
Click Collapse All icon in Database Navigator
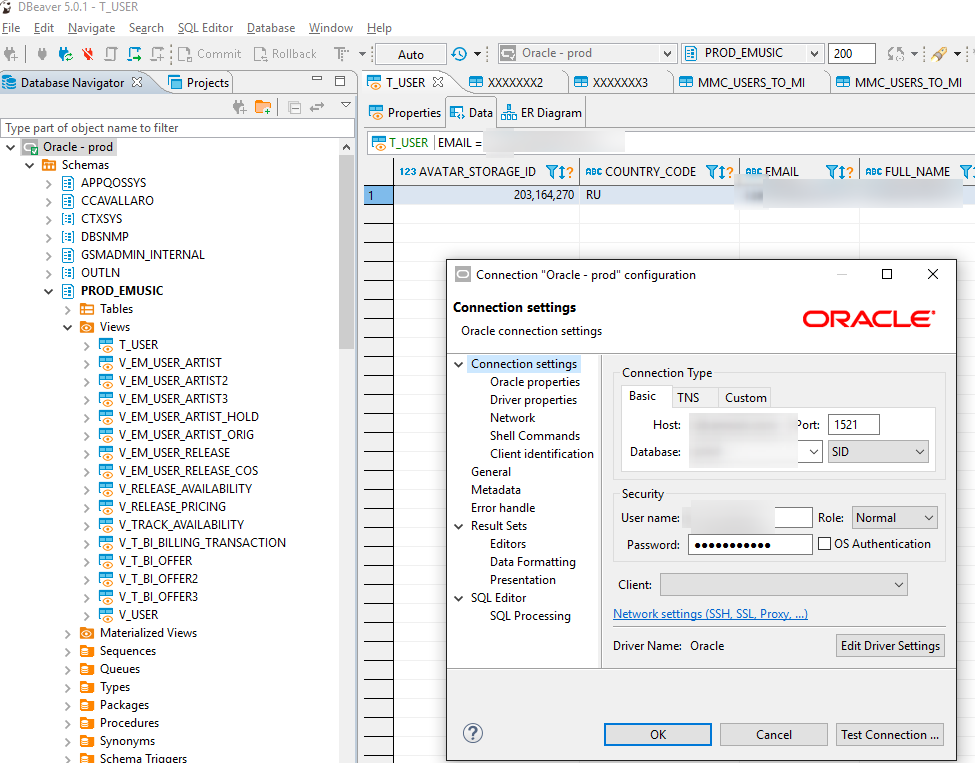point(295,108)
